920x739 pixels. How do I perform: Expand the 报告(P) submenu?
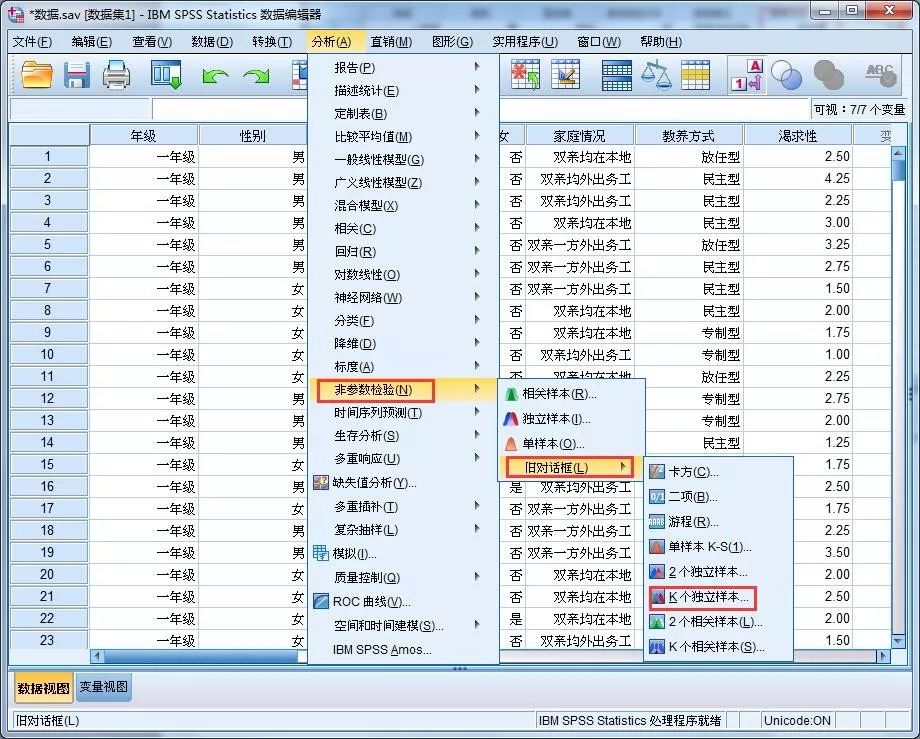[403, 67]
